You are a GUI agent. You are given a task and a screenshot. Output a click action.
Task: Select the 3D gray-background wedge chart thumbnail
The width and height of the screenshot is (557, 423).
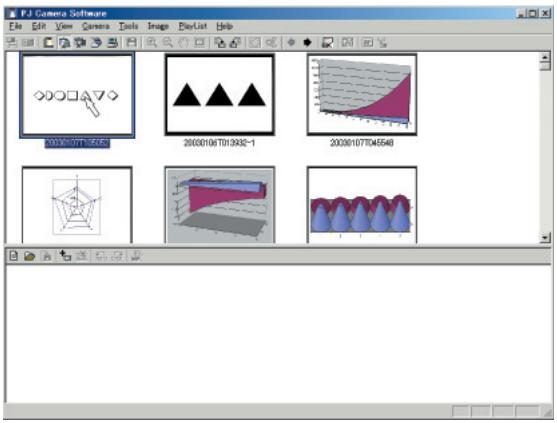coord(220,205)
